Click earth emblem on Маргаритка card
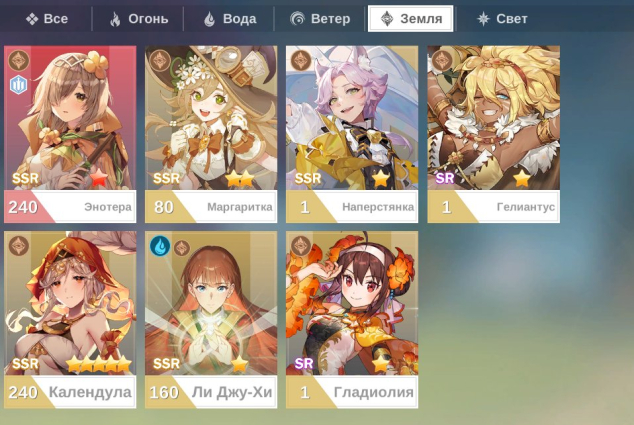The height and width of the screenshot is (425, 634). (x=160, y=61)
